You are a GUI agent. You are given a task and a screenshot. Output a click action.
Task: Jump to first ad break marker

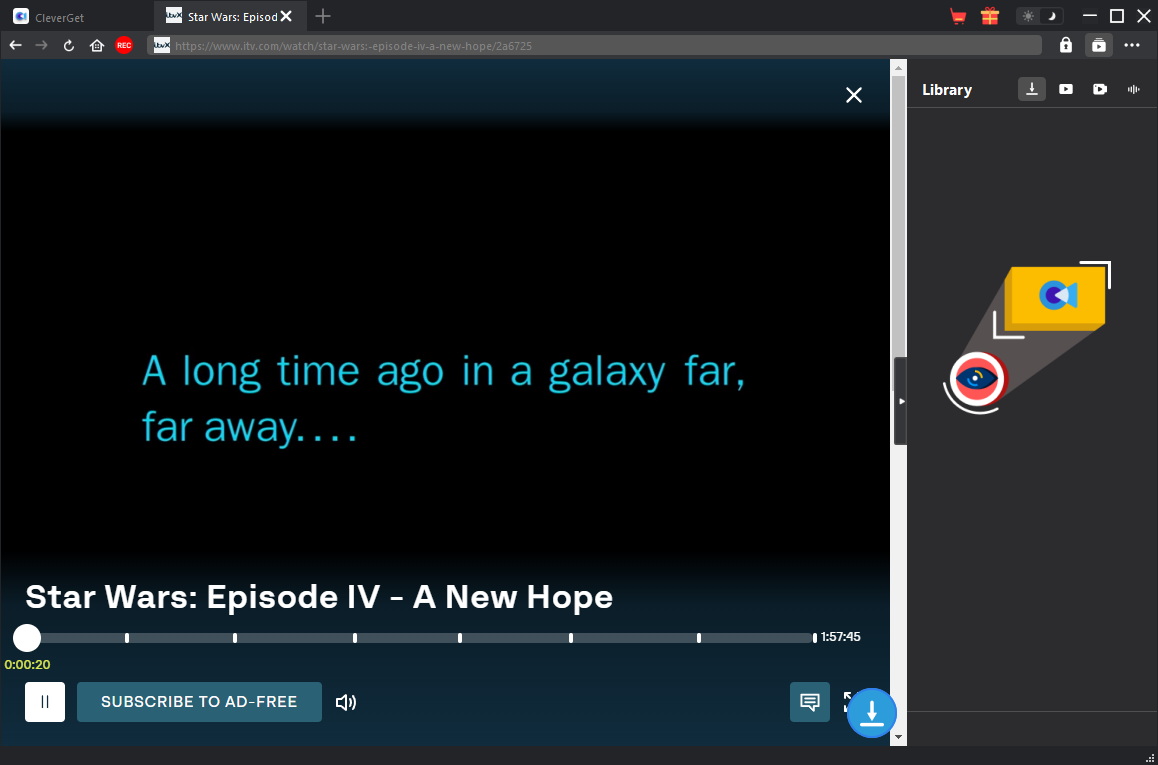click(127, 637)
